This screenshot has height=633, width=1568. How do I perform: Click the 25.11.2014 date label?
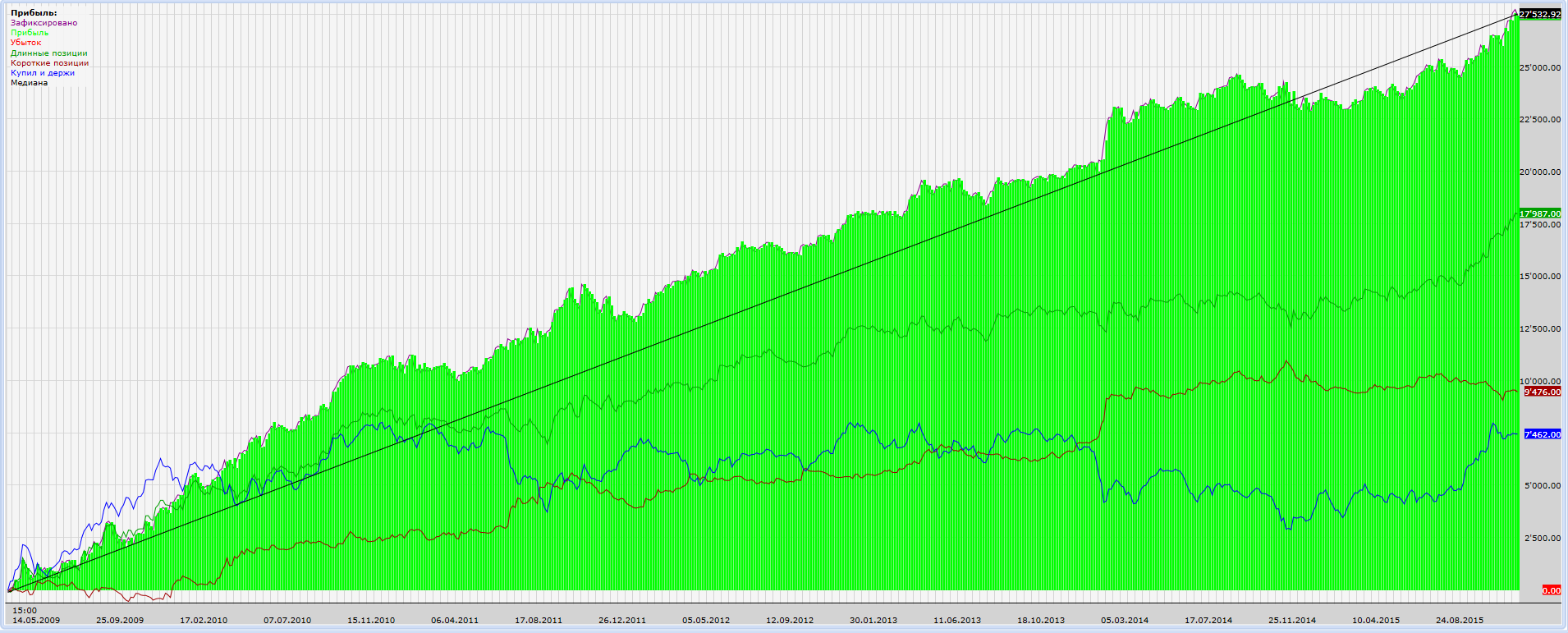pos(1292,621)
